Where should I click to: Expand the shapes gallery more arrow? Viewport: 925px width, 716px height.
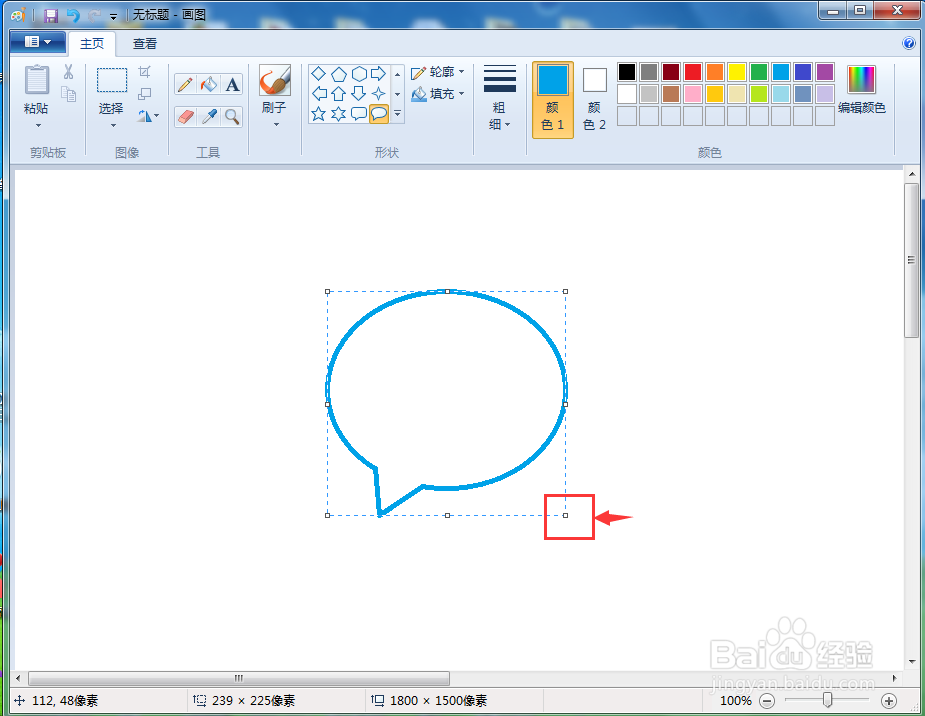[x=398, y=113]
